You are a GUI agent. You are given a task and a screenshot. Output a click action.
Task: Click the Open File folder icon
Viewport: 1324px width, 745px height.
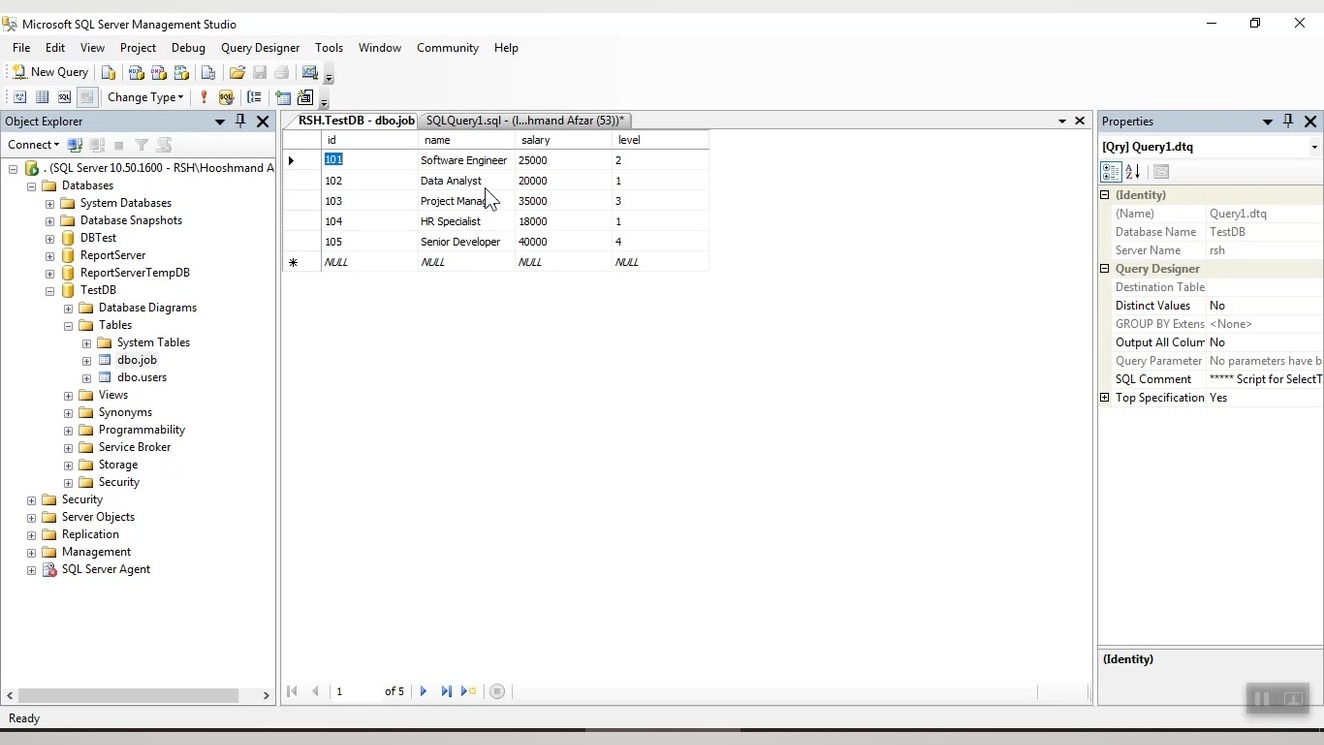click(237, 72)
